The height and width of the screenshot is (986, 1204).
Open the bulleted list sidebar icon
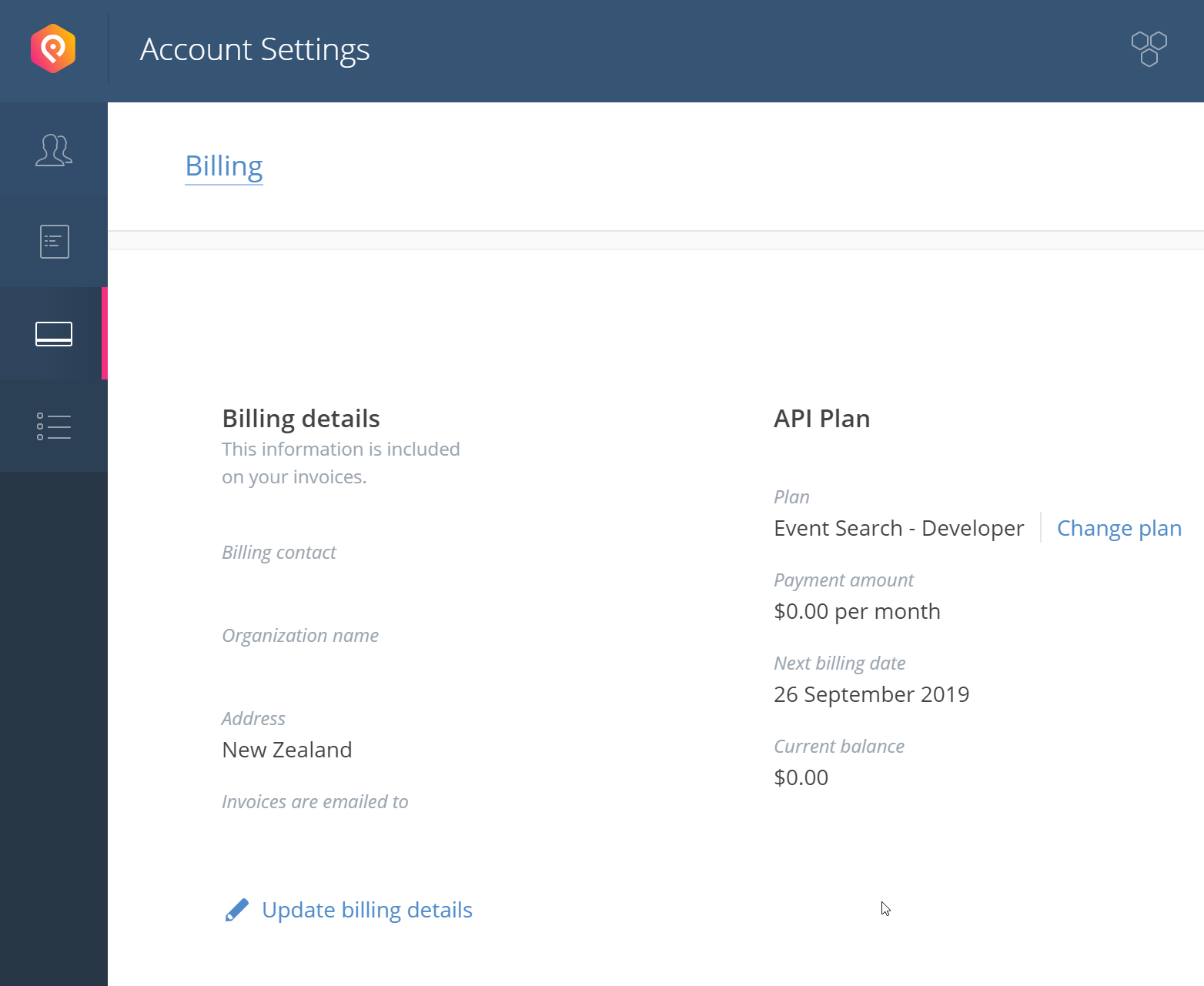54,426
